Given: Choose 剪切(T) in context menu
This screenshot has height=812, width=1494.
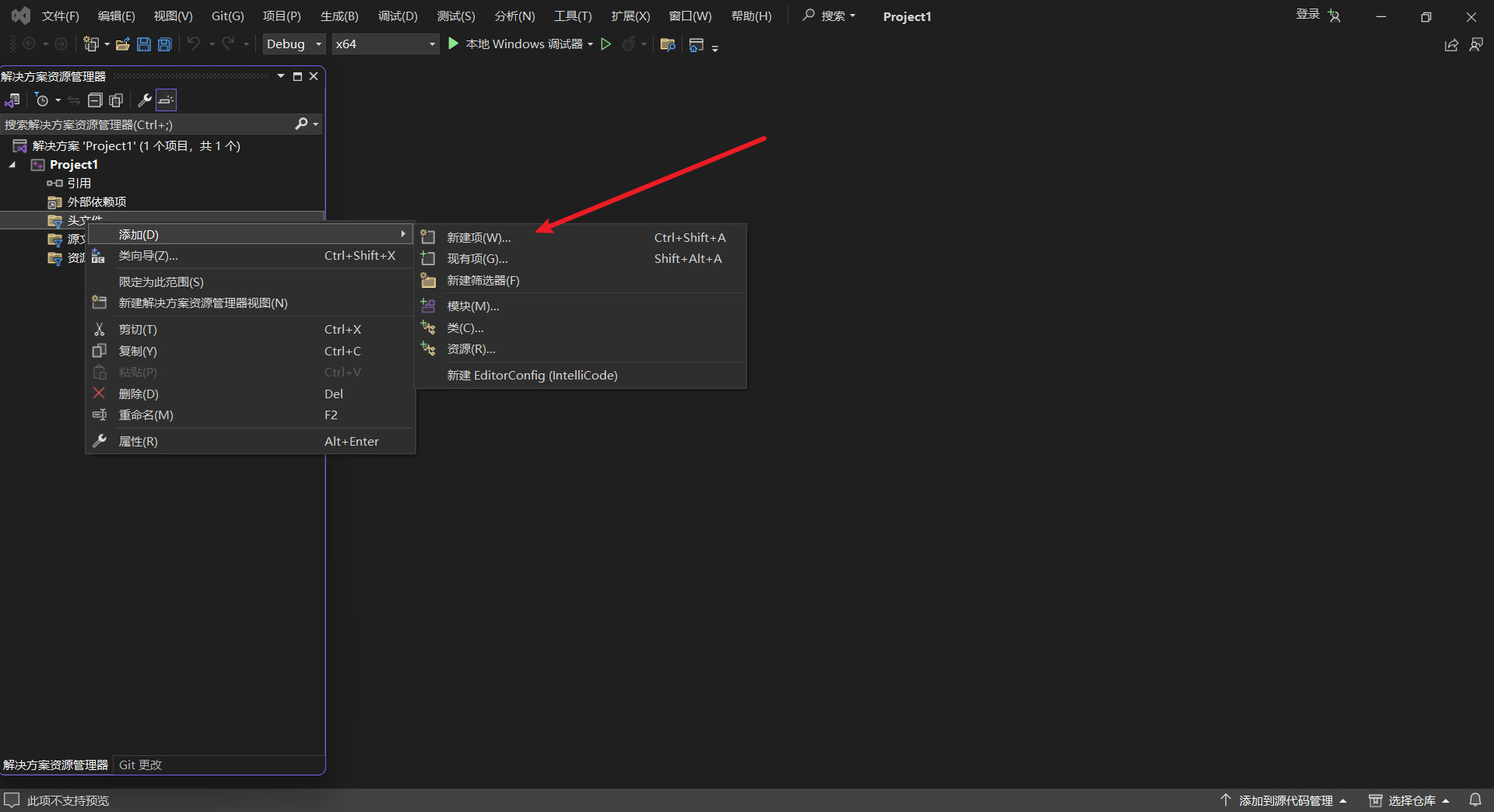Looking at the screenshot, I should pyautogui.click(x=251, y=330).
